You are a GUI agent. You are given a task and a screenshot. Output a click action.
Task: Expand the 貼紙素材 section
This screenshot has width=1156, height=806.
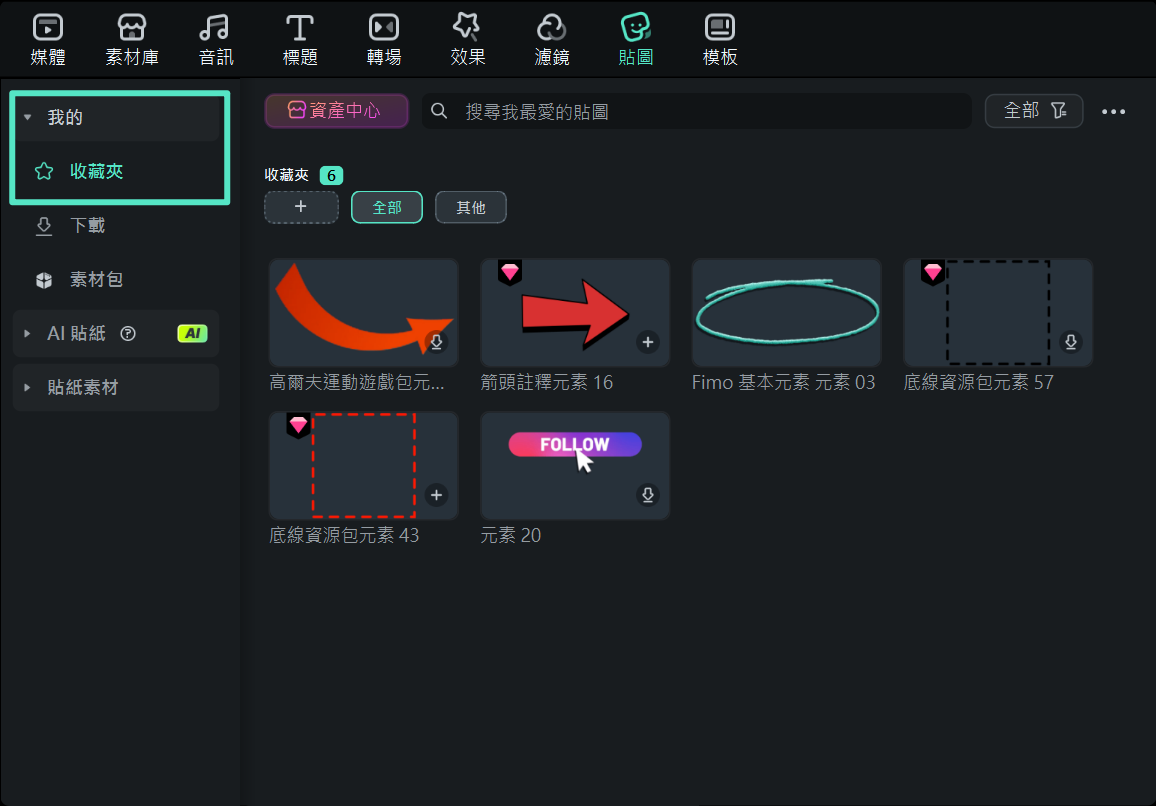[x=28, y=388]
